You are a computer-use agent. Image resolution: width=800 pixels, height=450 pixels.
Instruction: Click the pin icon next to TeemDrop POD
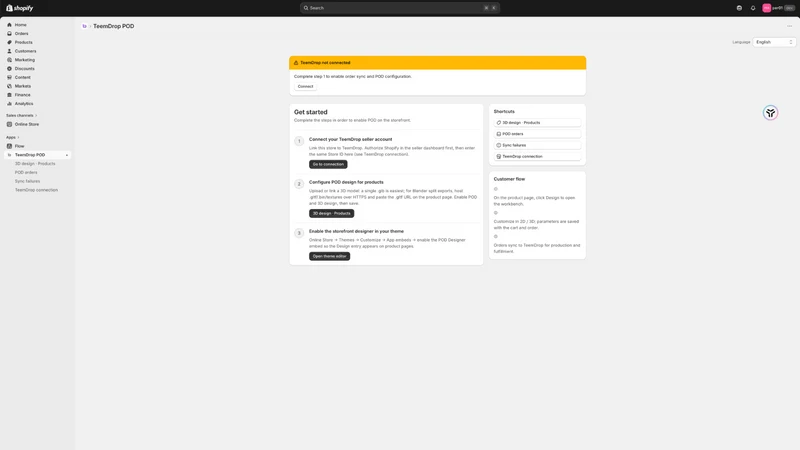click(x=67, y=155)
